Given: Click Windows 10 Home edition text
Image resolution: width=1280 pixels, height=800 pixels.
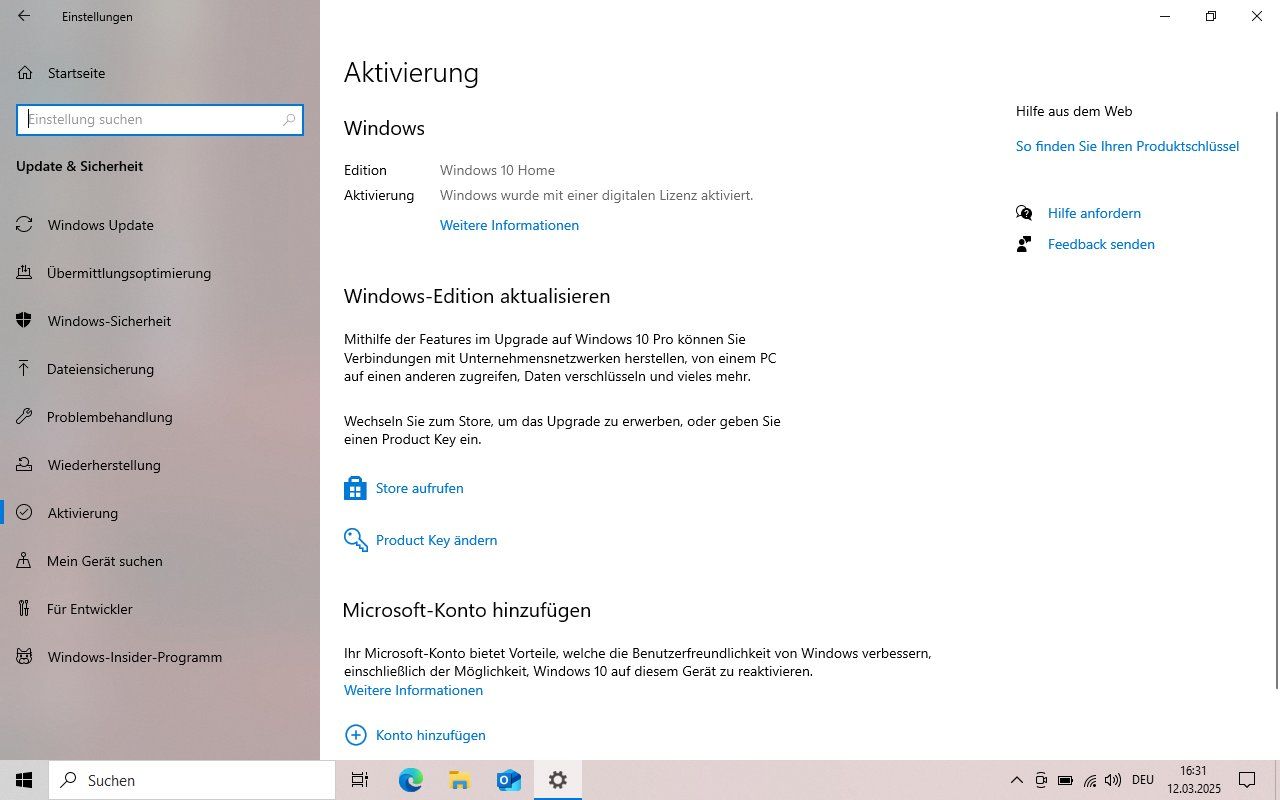Looking at the screenshot, I should [497, 170].
